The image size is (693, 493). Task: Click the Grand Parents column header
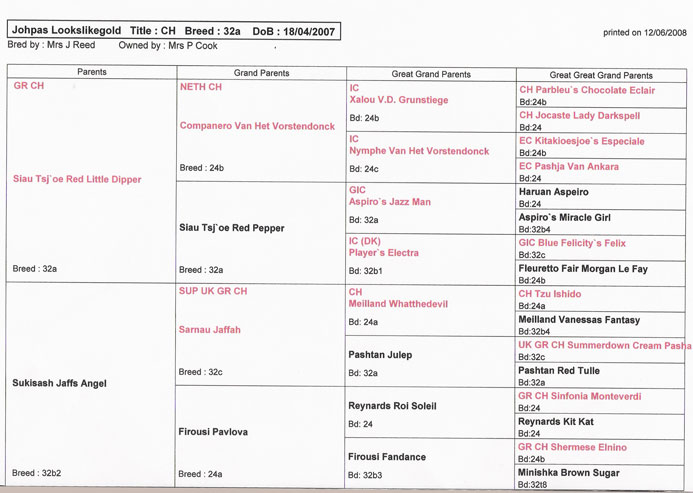pyautogui.click(x=261, y=74)
